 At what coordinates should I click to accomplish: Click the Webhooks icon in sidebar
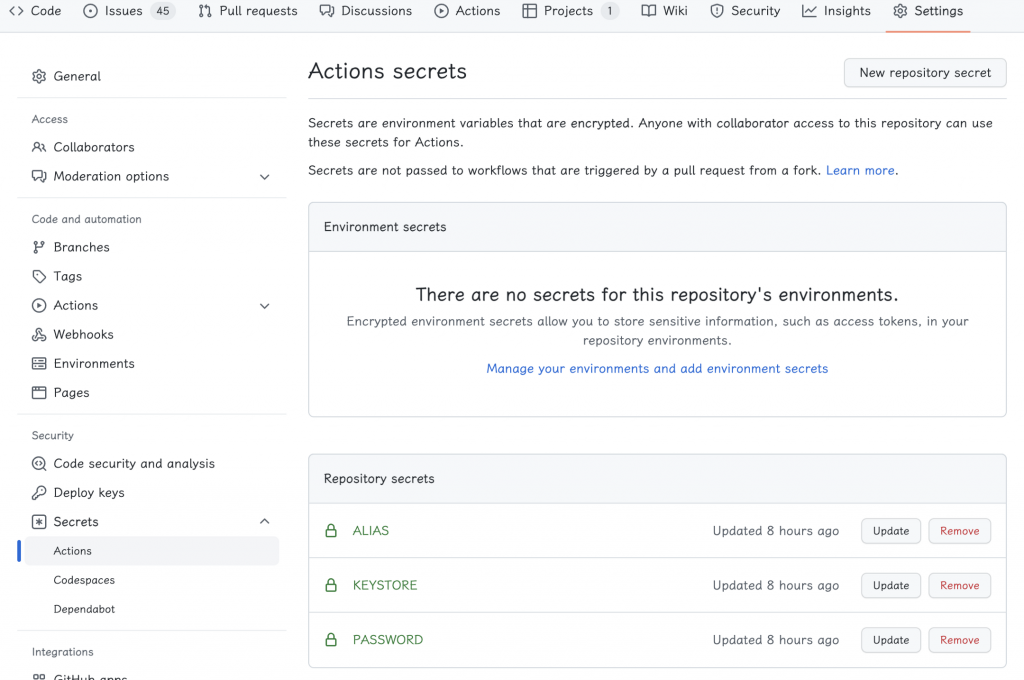(x=39, y=335)
